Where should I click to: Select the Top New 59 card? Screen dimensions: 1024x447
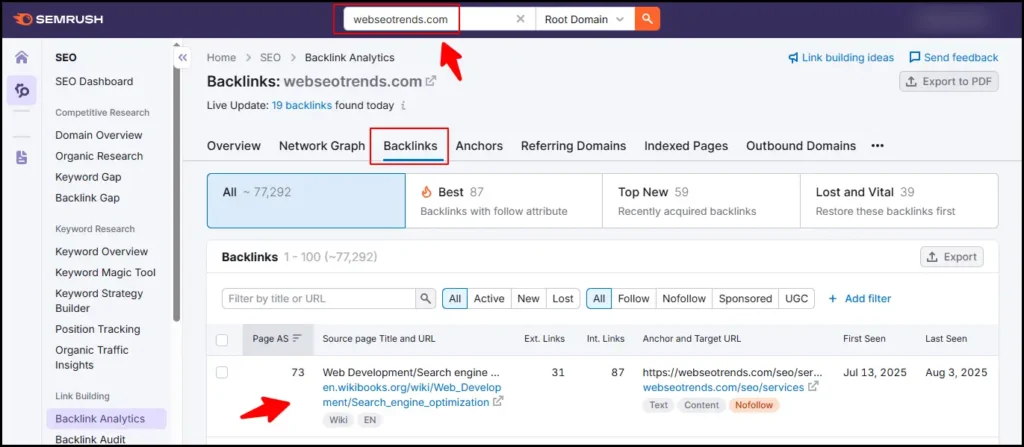(701, 201)
